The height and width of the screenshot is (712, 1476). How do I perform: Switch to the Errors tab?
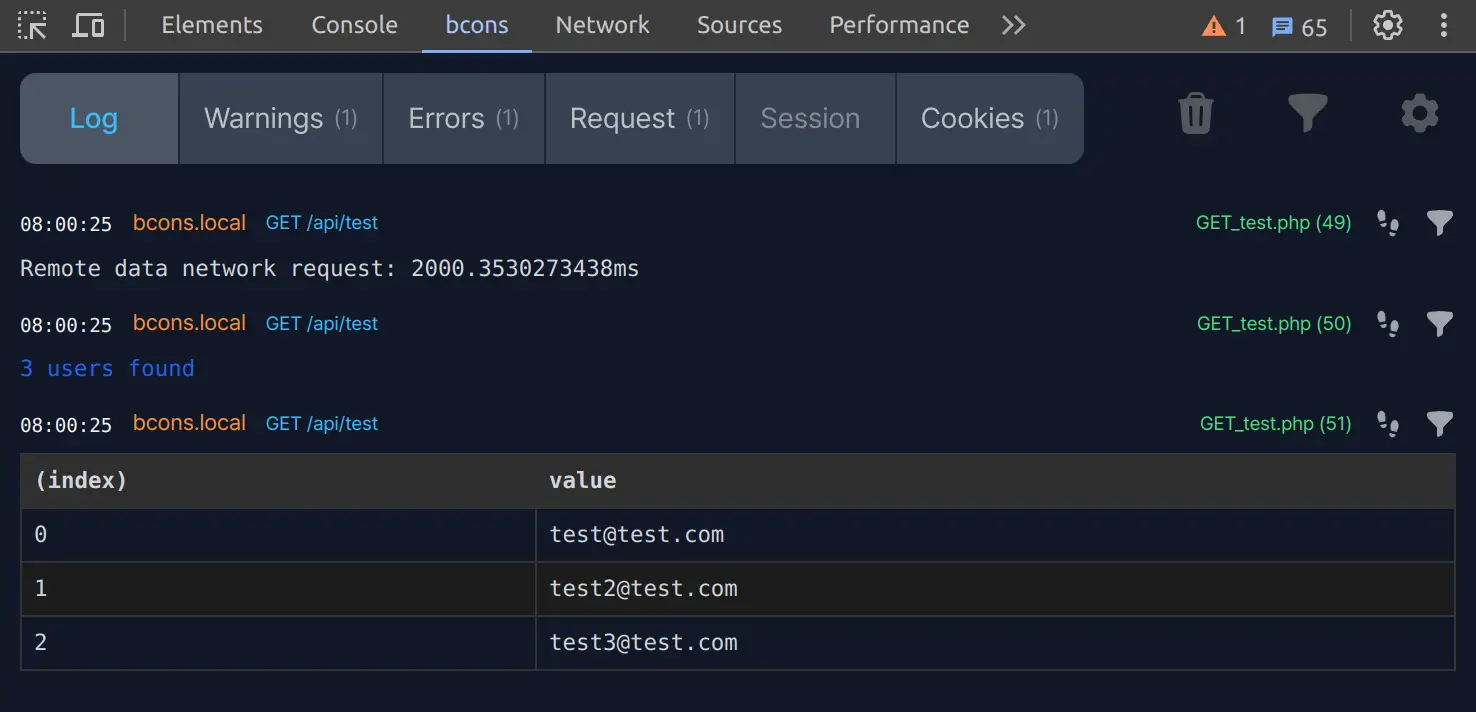coord(463,119)
